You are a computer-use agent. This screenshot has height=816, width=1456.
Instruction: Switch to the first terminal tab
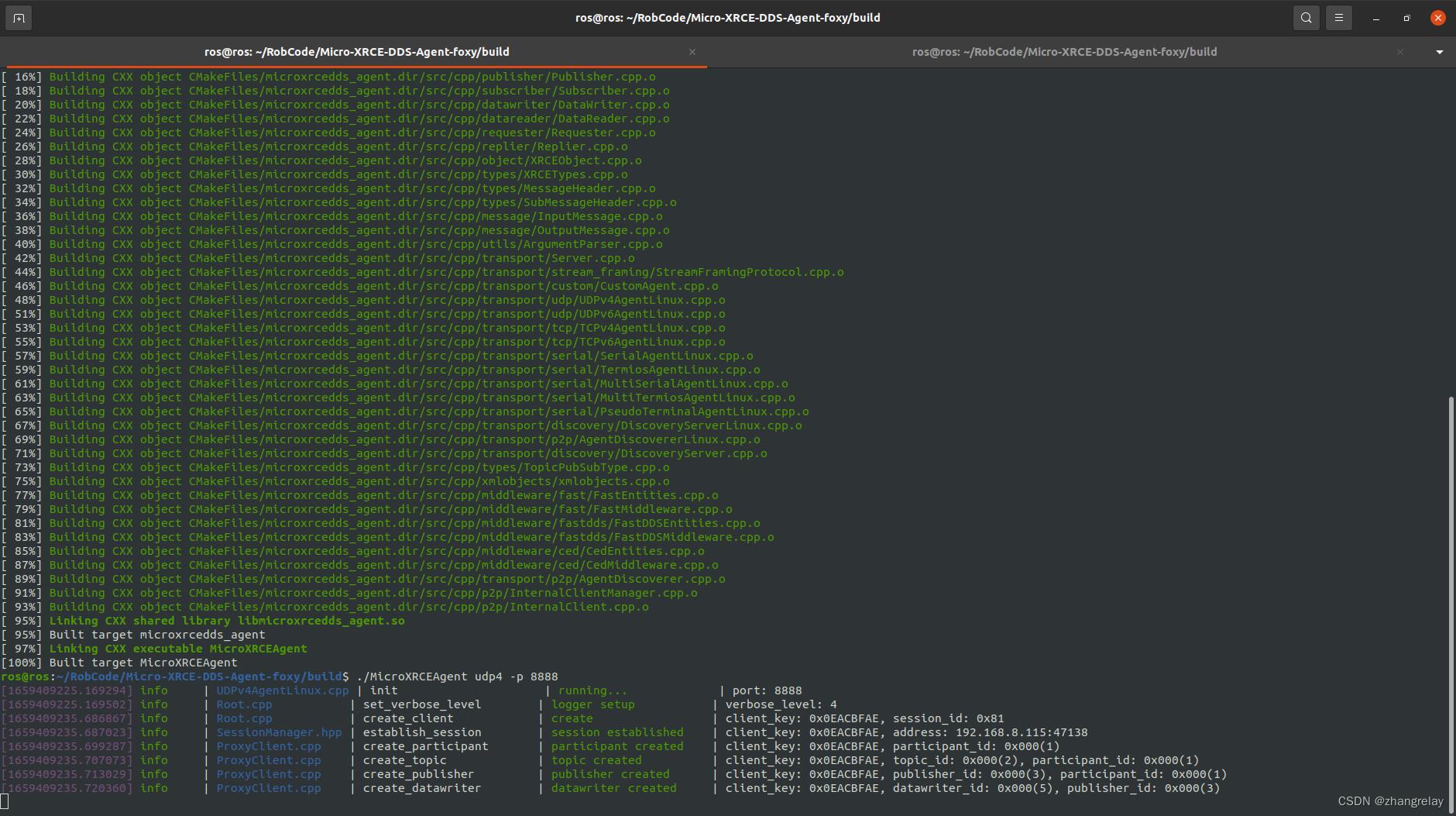coord(356,52)
